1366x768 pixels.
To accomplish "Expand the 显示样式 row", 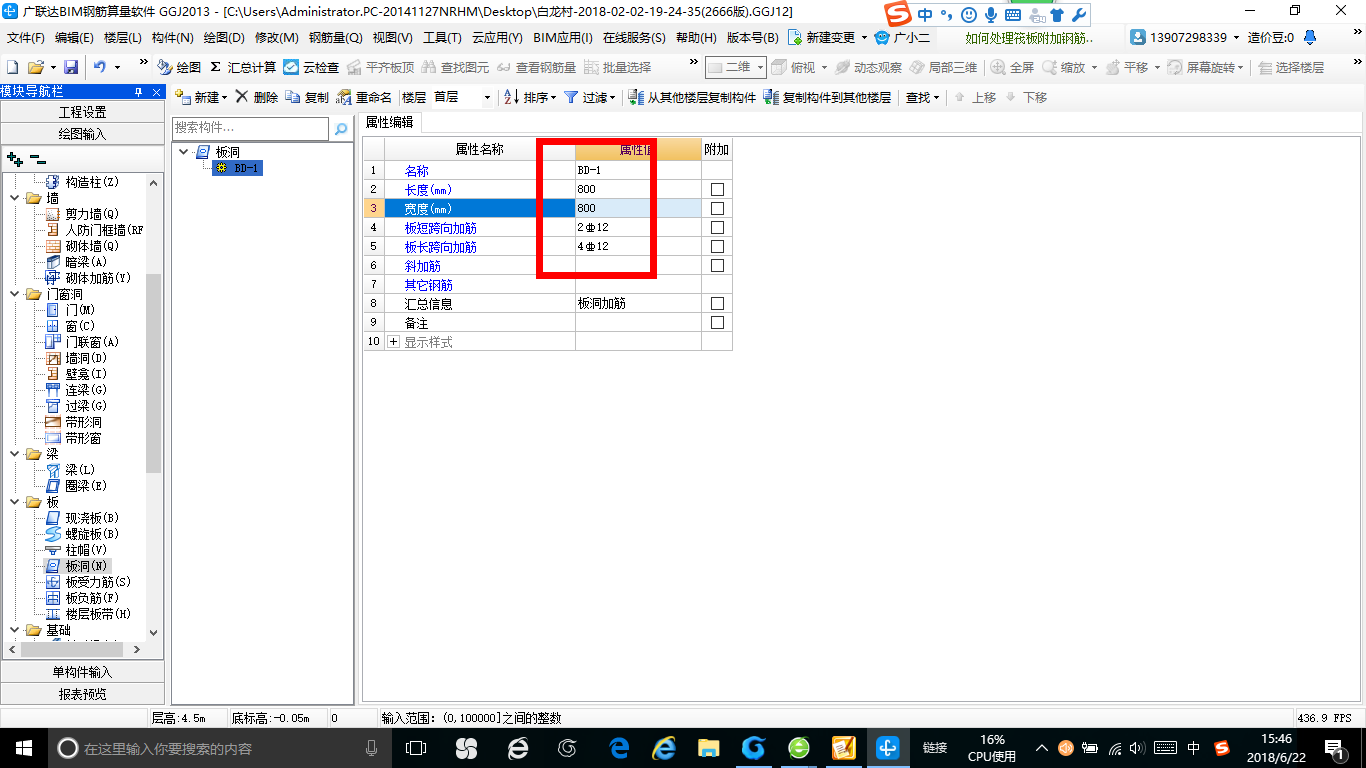I will pyautogui.click(x=393, y=341).
